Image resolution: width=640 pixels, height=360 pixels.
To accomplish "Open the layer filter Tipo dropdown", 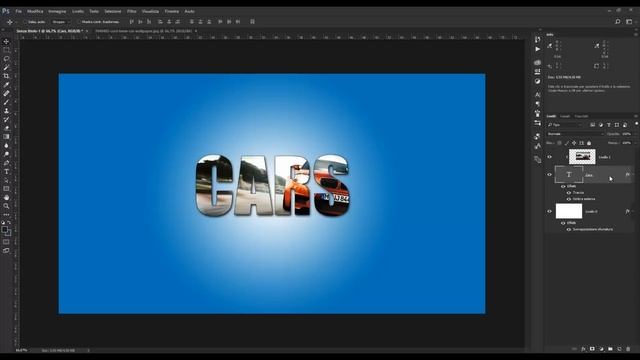I will point(565,125).
